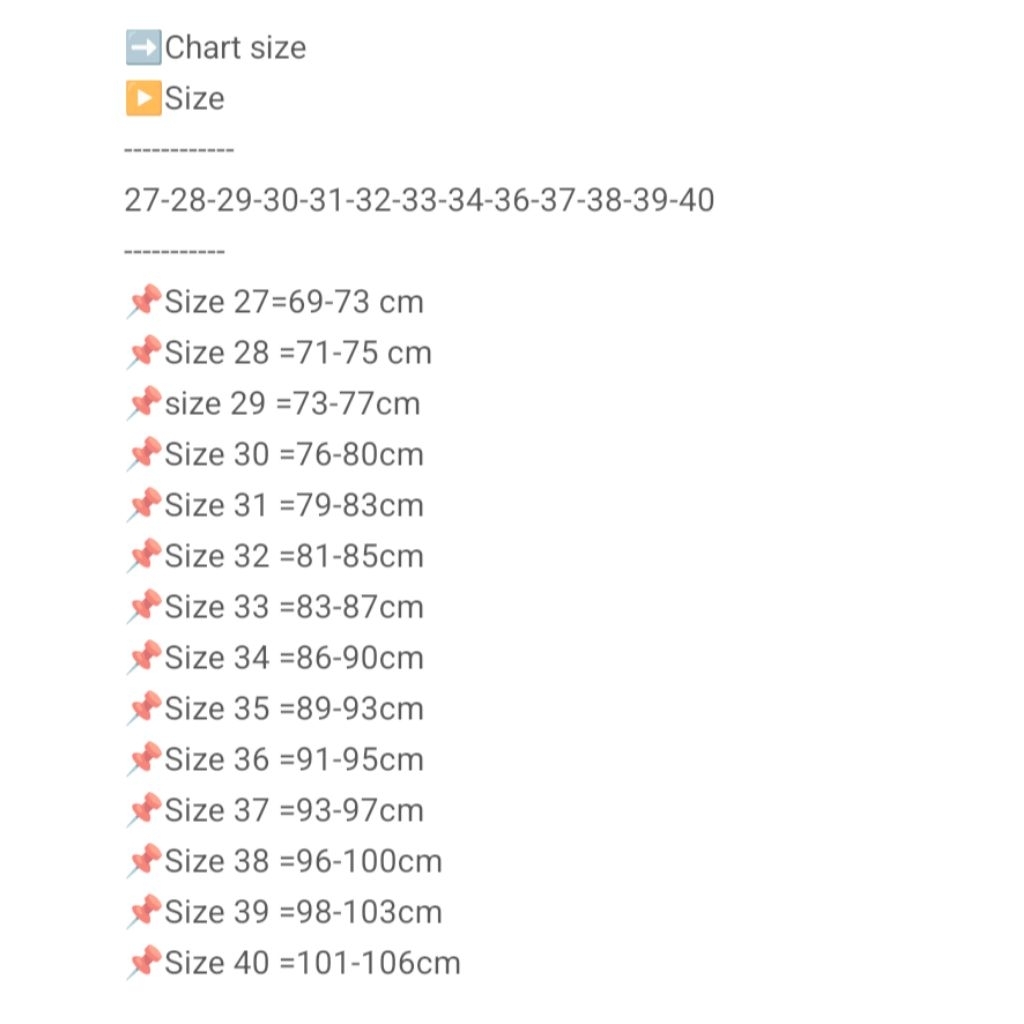1024x1024 pixels.
Task: Click the "Size 37 =93-97cm" text
Action: pyautogui.click(x=294, y=810)
